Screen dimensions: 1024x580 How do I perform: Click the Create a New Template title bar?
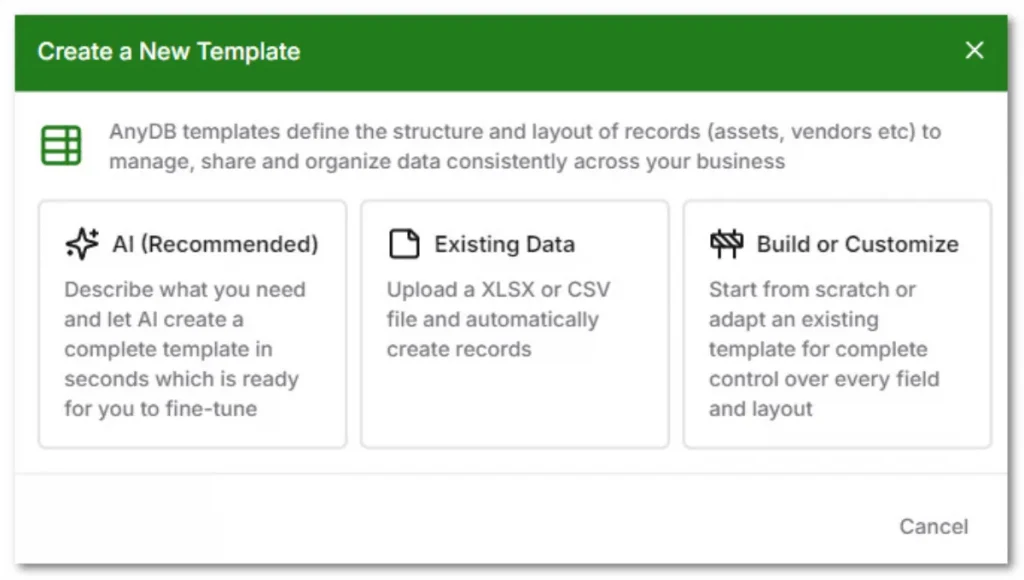click(x=168, y=51)
